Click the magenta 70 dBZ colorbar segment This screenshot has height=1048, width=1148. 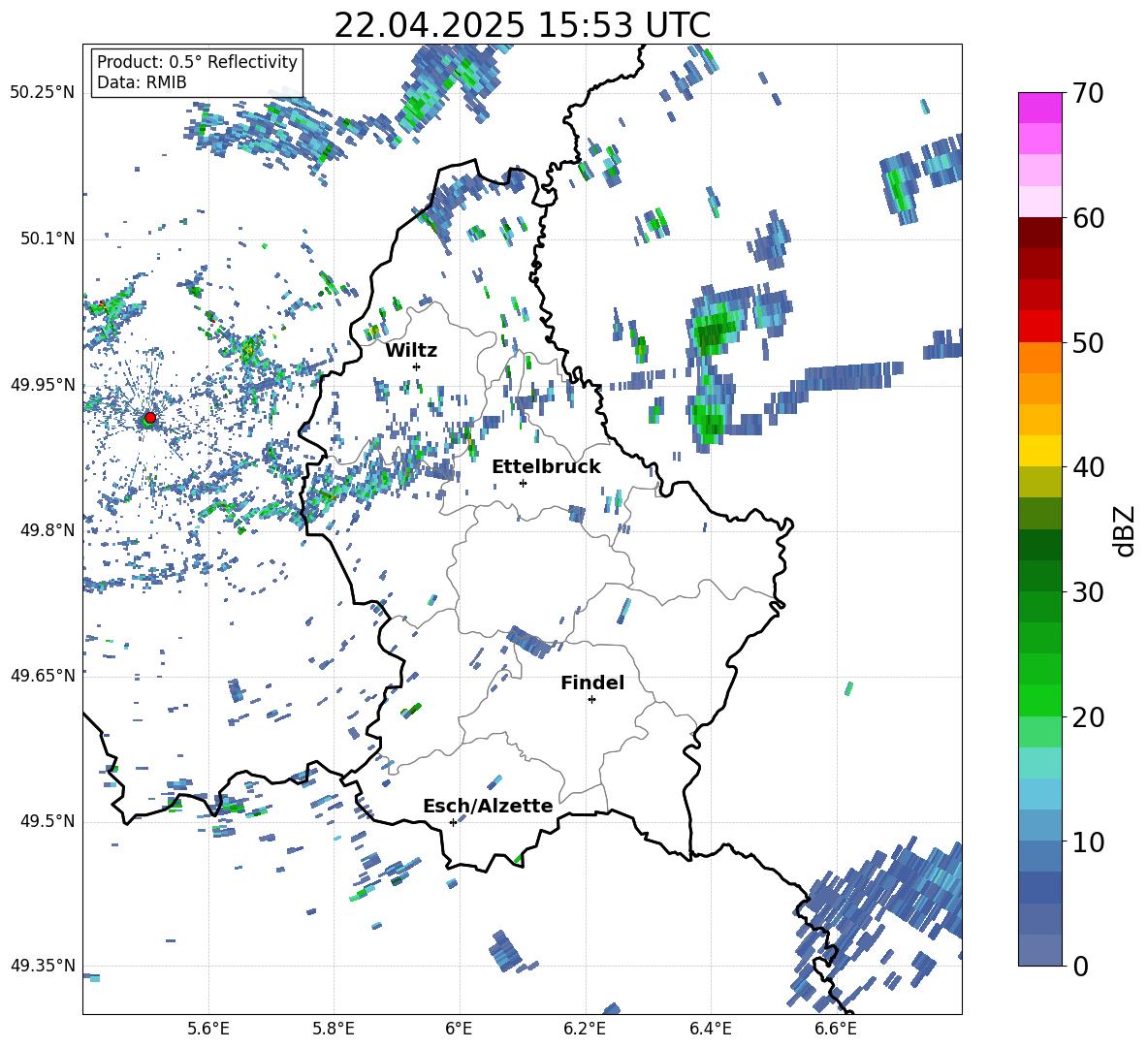click(x=1039, y=108)
